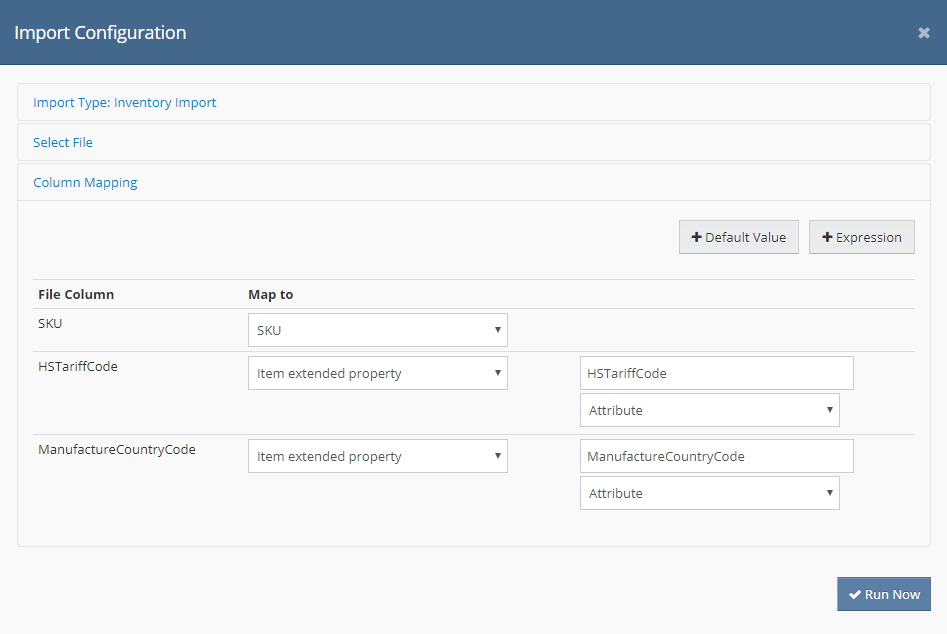Select the ManufactureCountryCode file column row label
This screenshot has height=634, width=947.
[116, 449]
